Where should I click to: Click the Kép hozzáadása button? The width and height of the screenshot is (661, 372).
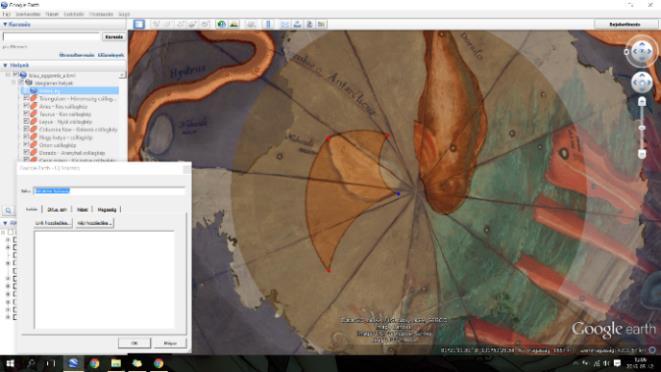(94, 223)
